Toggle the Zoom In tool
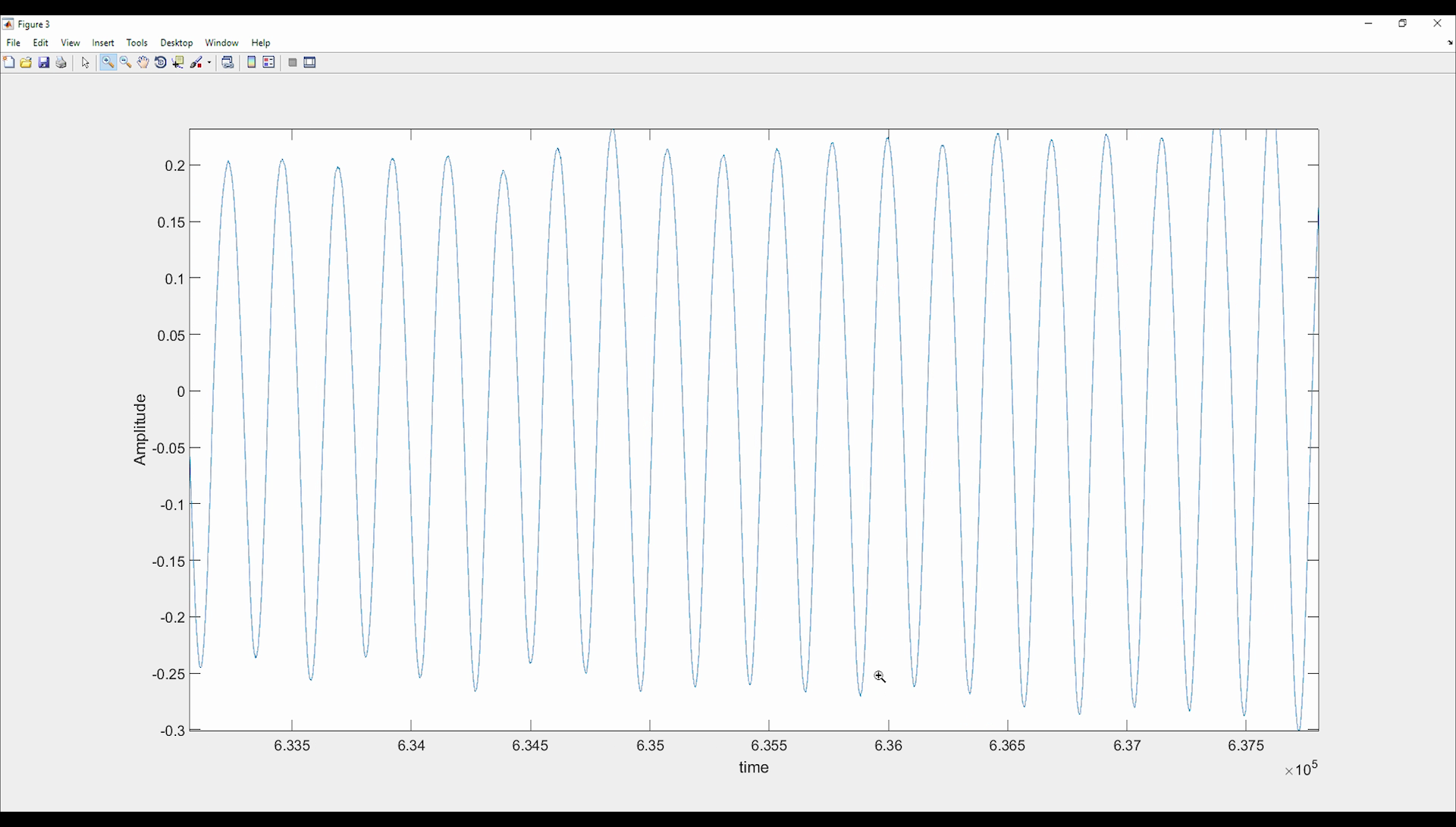 click(x=108, y=63)
